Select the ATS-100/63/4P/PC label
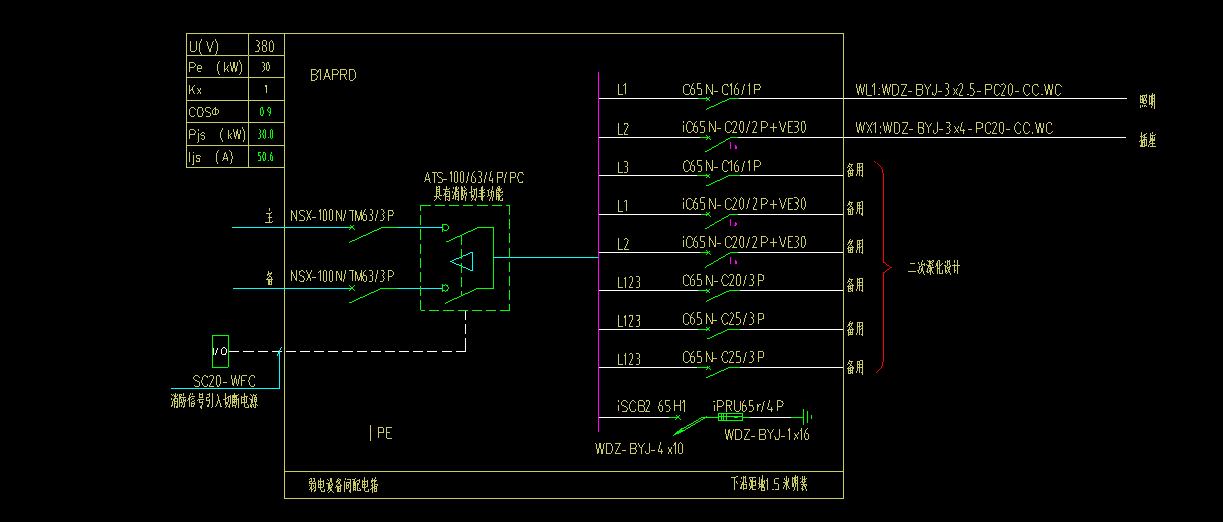Viewport: 1223px width, 522px height. [474, 178]
